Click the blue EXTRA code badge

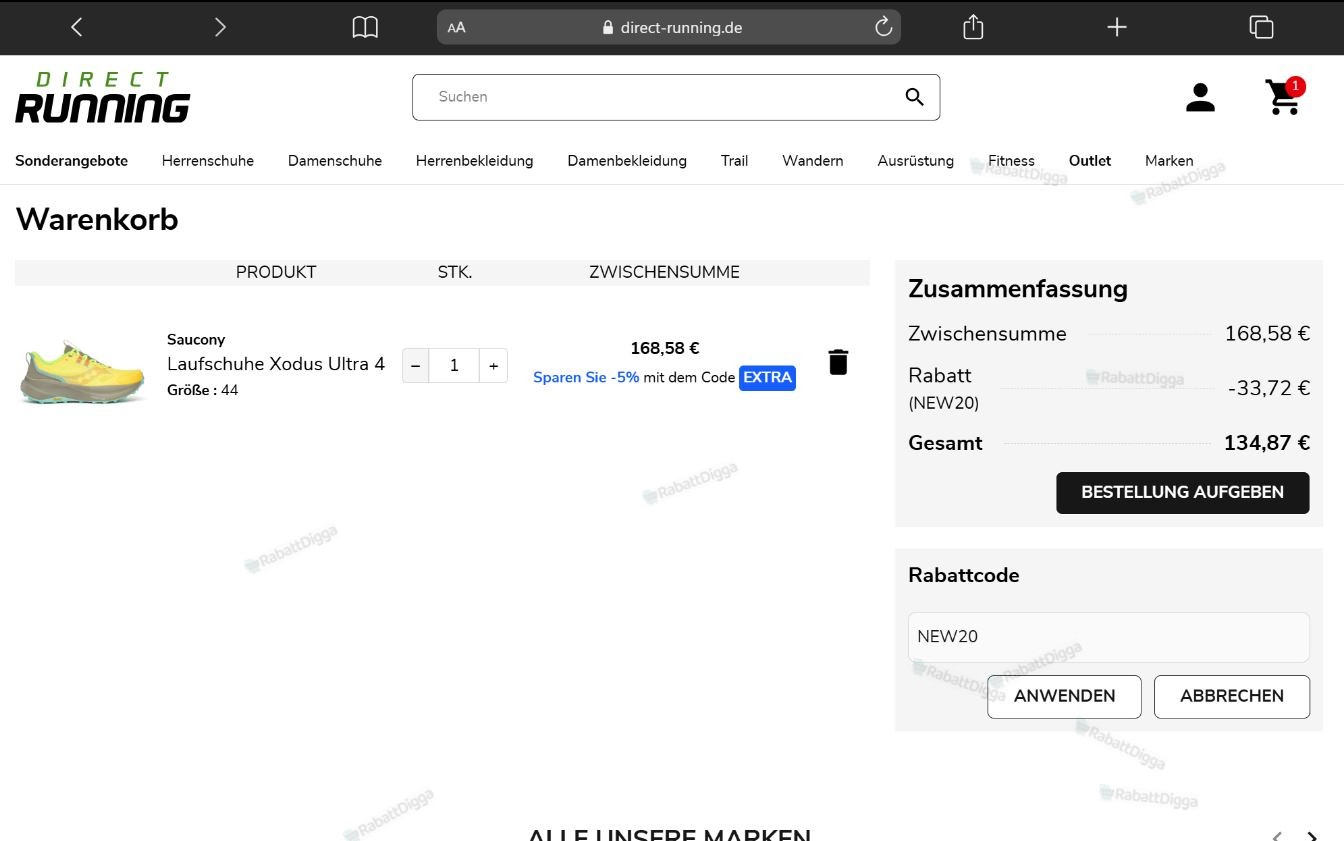[x=767, y=378]
